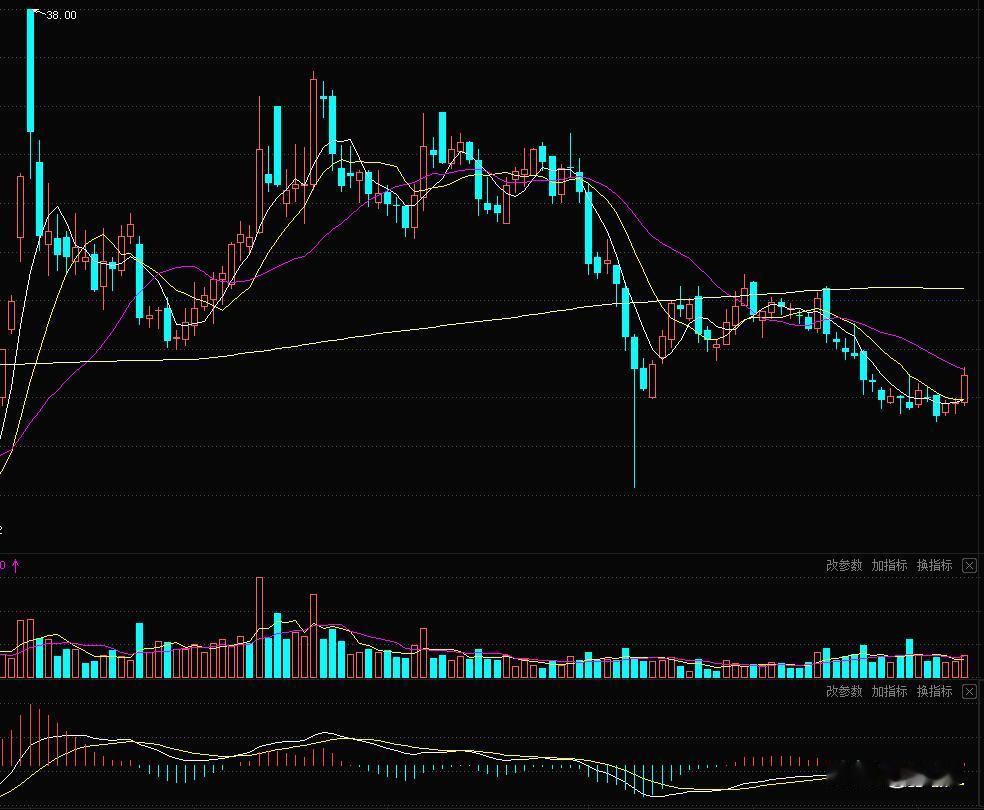Select the tallest cyan candle near 38.00

click(31, 70)
